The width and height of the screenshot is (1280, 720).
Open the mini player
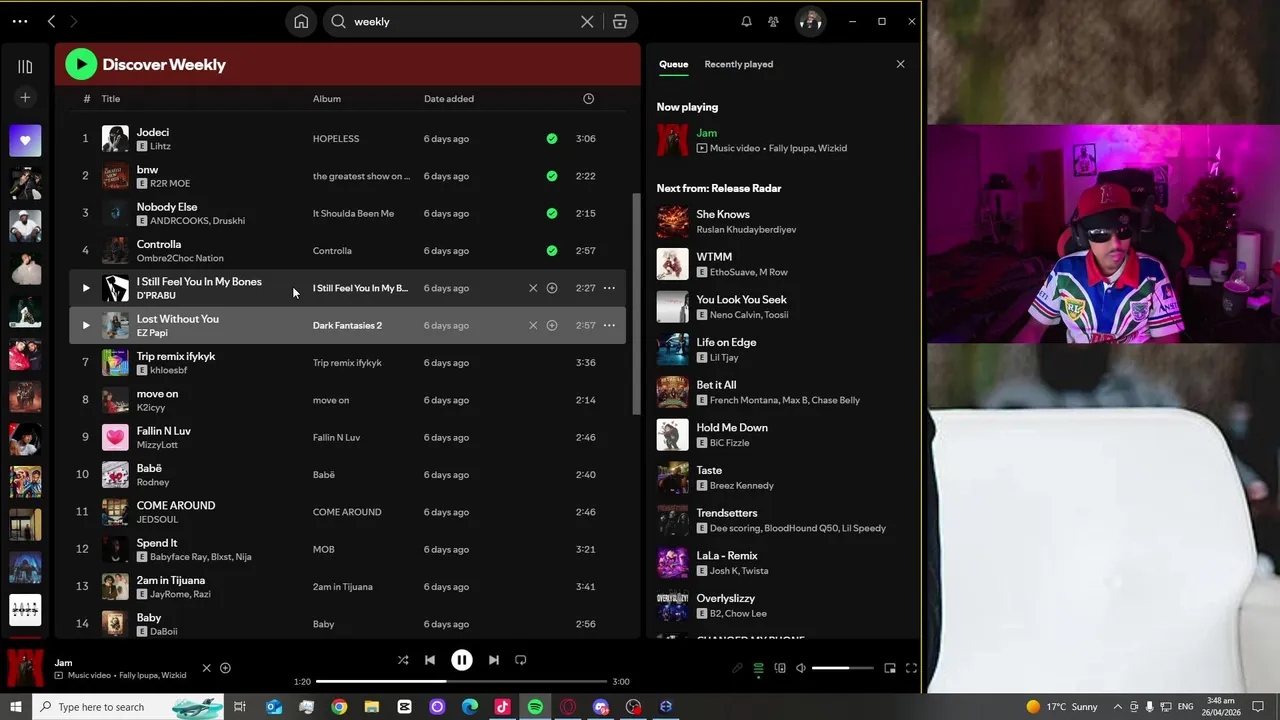890,668
